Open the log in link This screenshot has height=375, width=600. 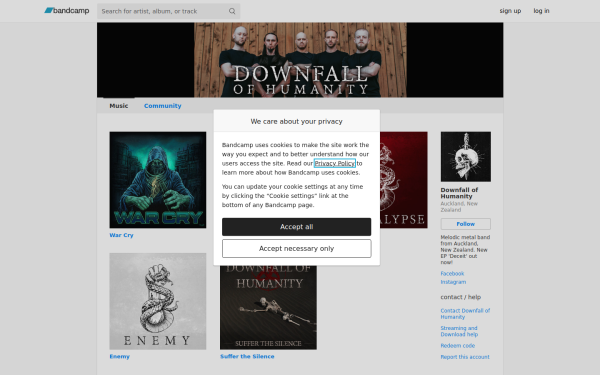(x=541, y=11)
